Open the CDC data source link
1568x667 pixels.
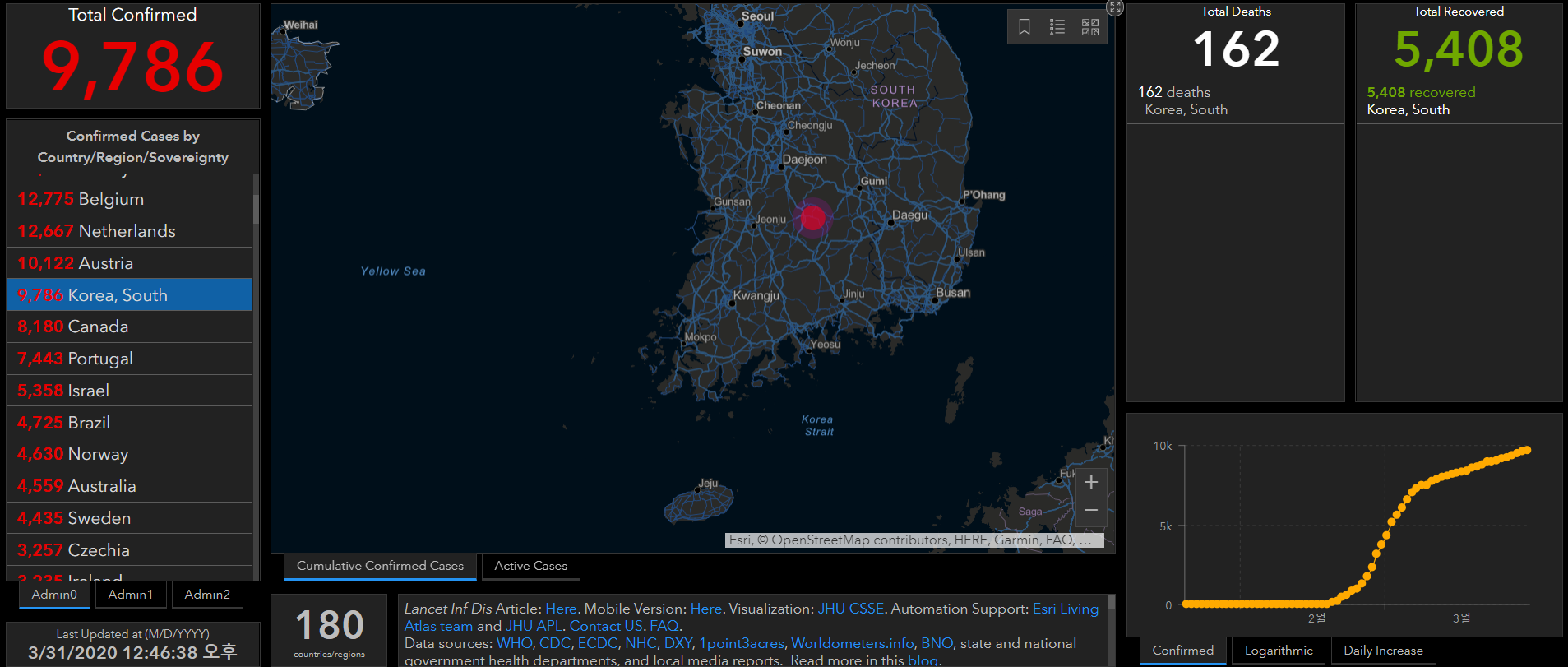pyautogui.click(x=555, y=643)
